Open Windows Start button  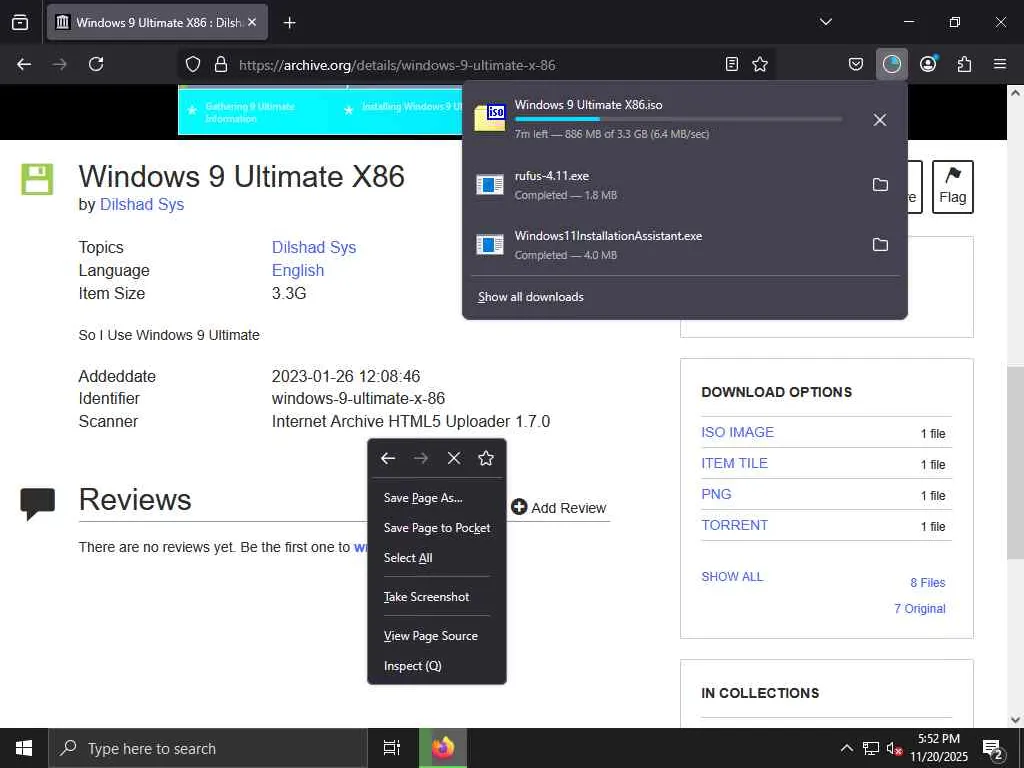(24, 748)
